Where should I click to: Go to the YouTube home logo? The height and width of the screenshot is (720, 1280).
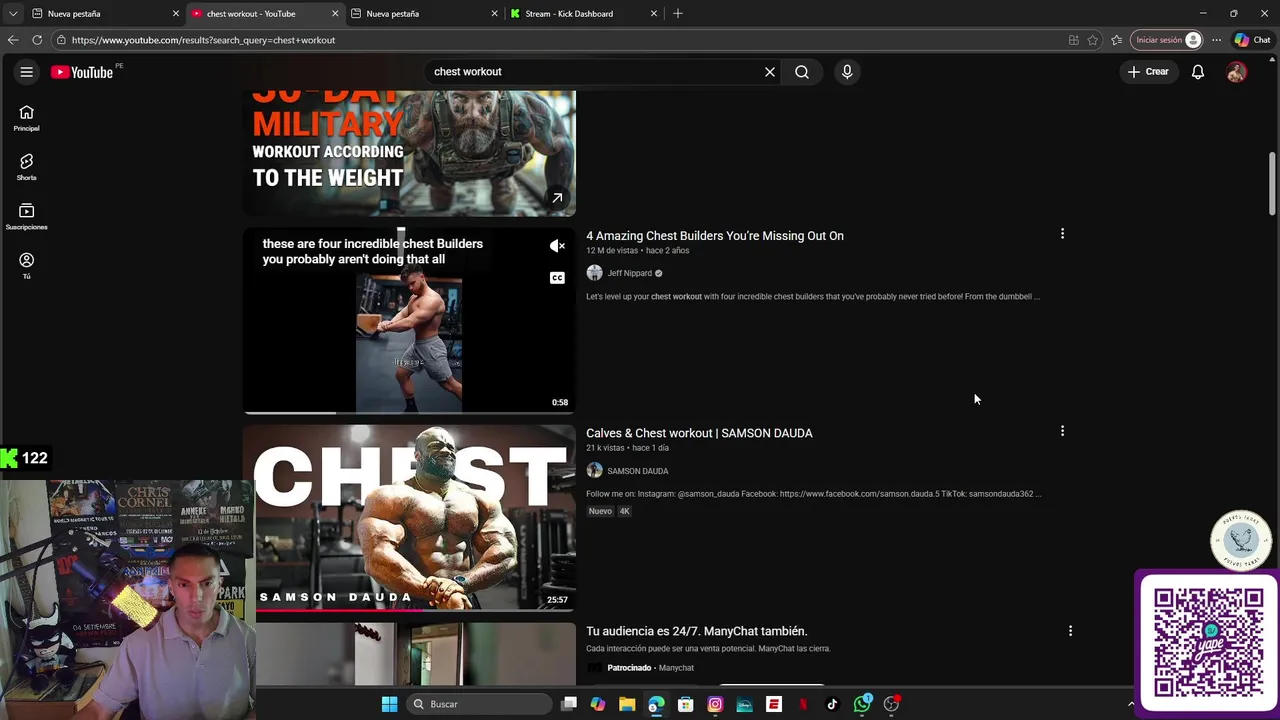pyautogui.click(x=82, y=72)
